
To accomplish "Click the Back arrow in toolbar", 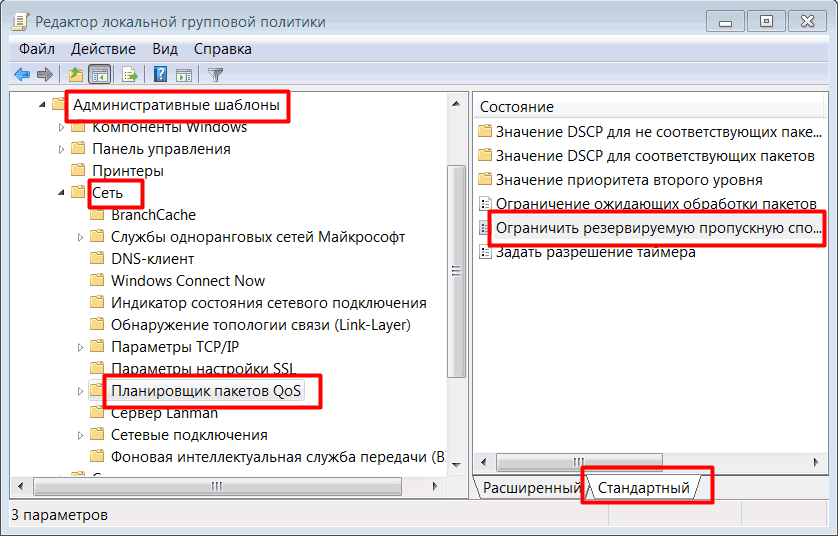I will (x=21, y=75).
